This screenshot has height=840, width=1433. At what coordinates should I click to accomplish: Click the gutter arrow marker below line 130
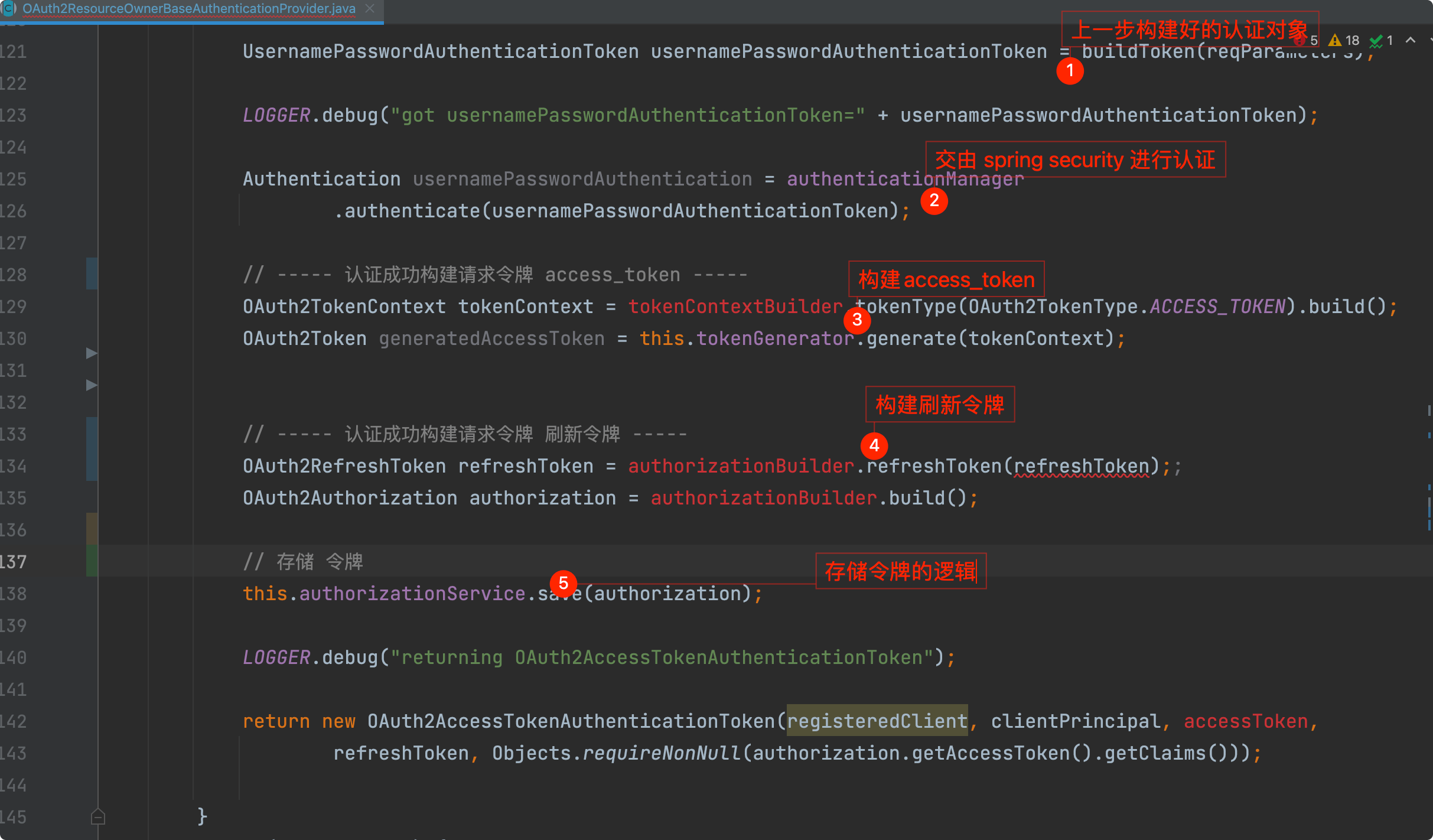click(x=92, y=353)
